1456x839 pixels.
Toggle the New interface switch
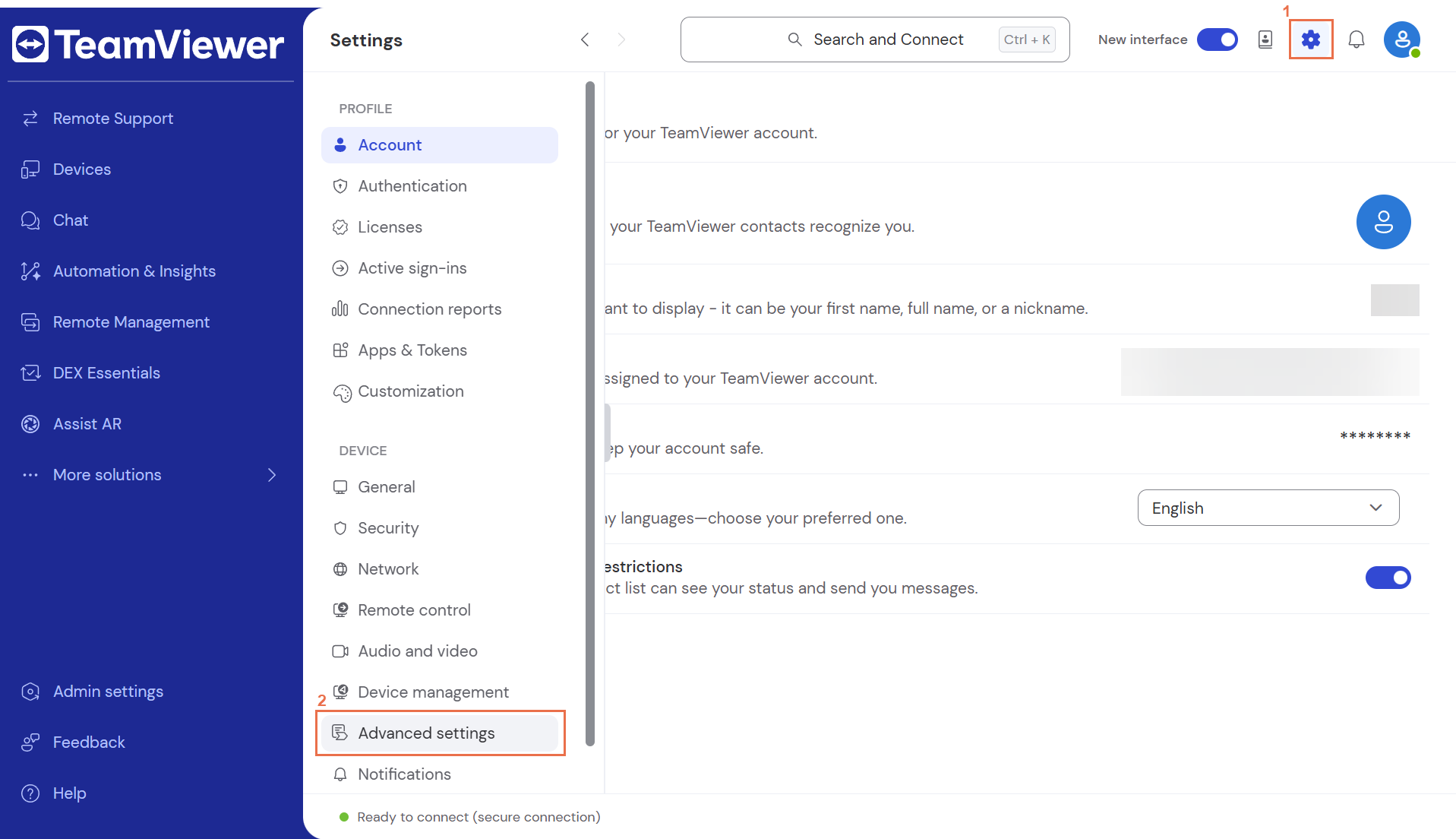click(x=1217, y=40)
